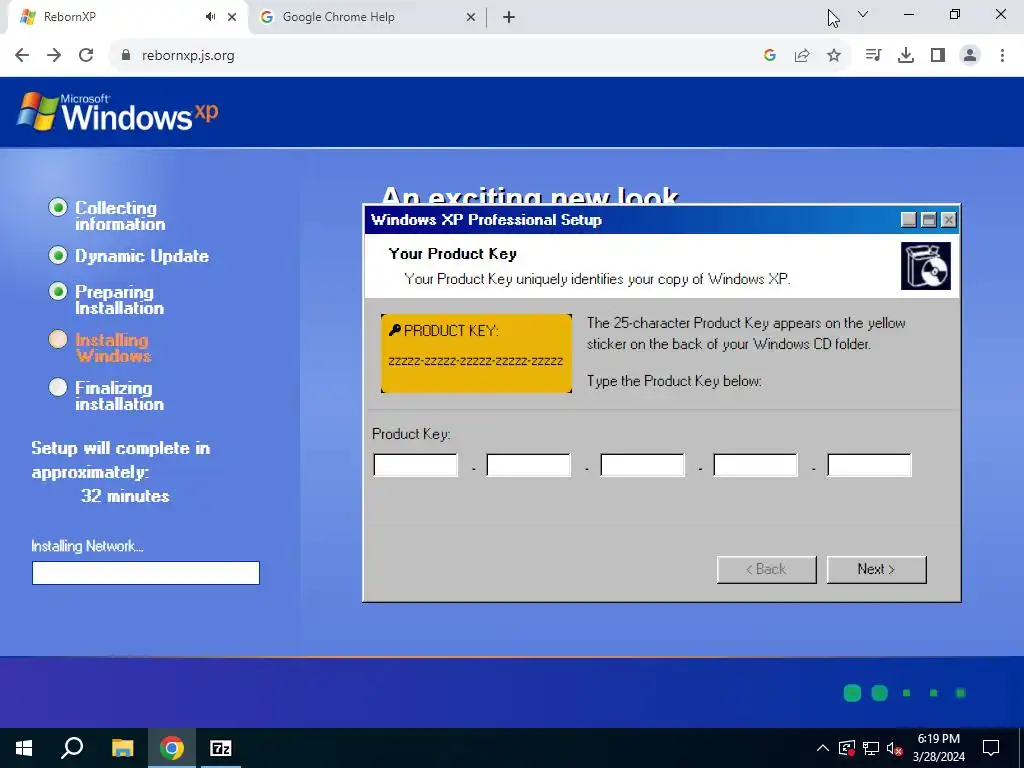Open 7-Zip from the taskbar

coord(221,748)
